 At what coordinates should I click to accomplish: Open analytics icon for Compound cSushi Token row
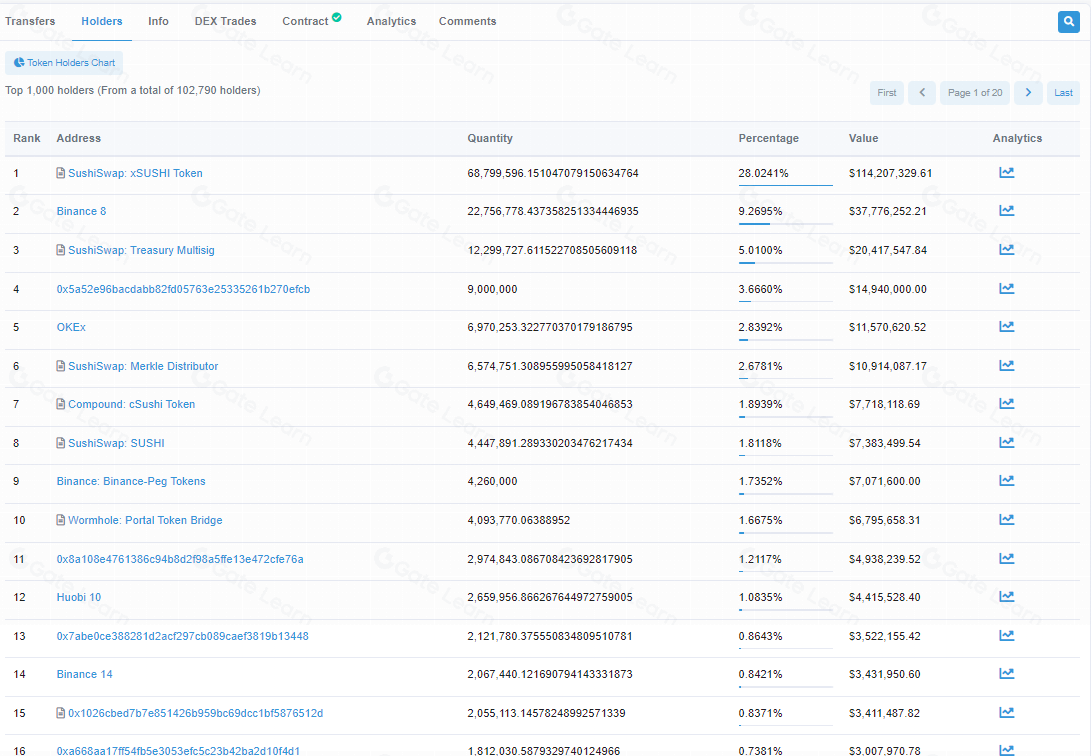click(x=1006, y=404)
